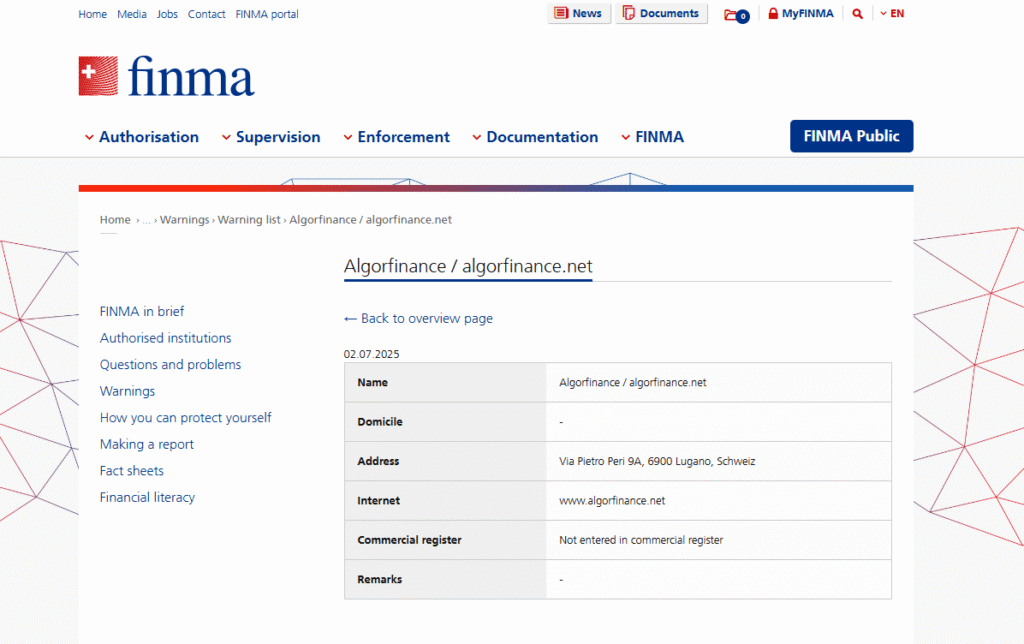Click www.algorfinance.net in the table
The width and height of the screenshot is (1024, 644).
[612, 501]
